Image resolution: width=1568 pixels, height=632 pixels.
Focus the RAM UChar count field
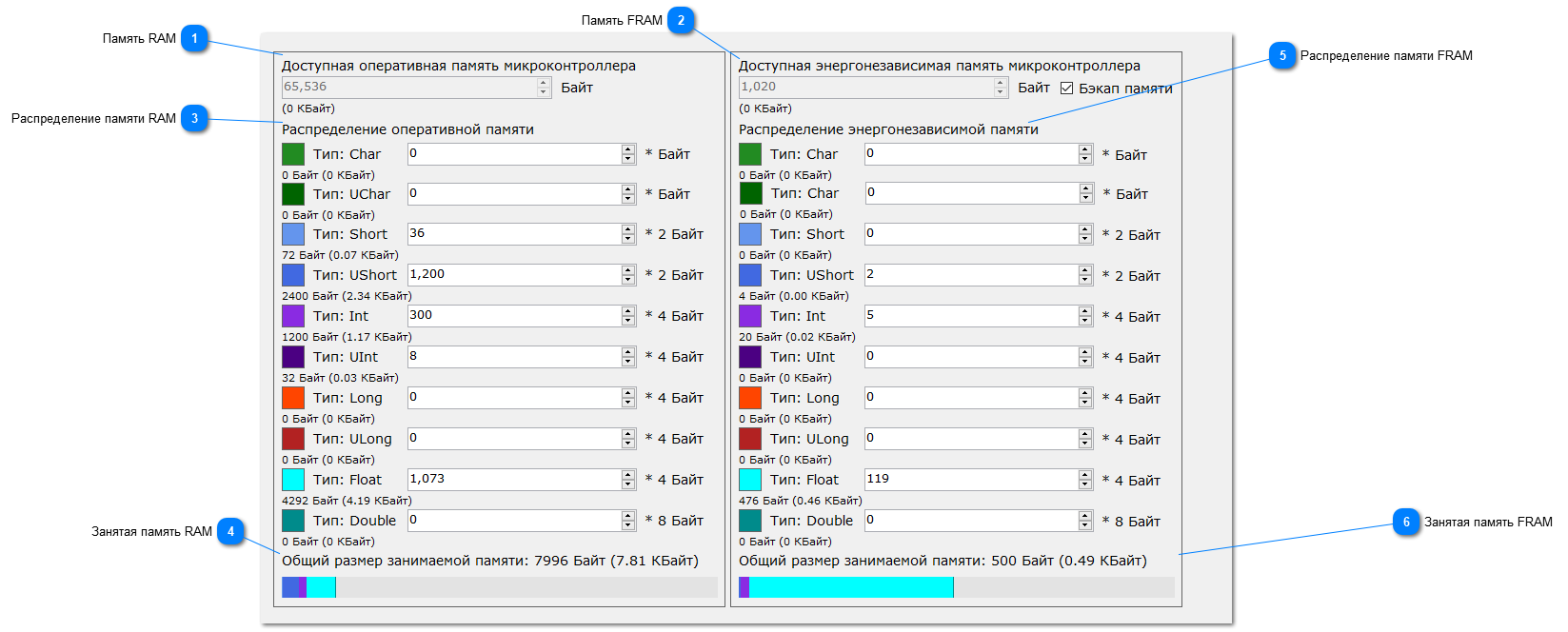point(522,194)
